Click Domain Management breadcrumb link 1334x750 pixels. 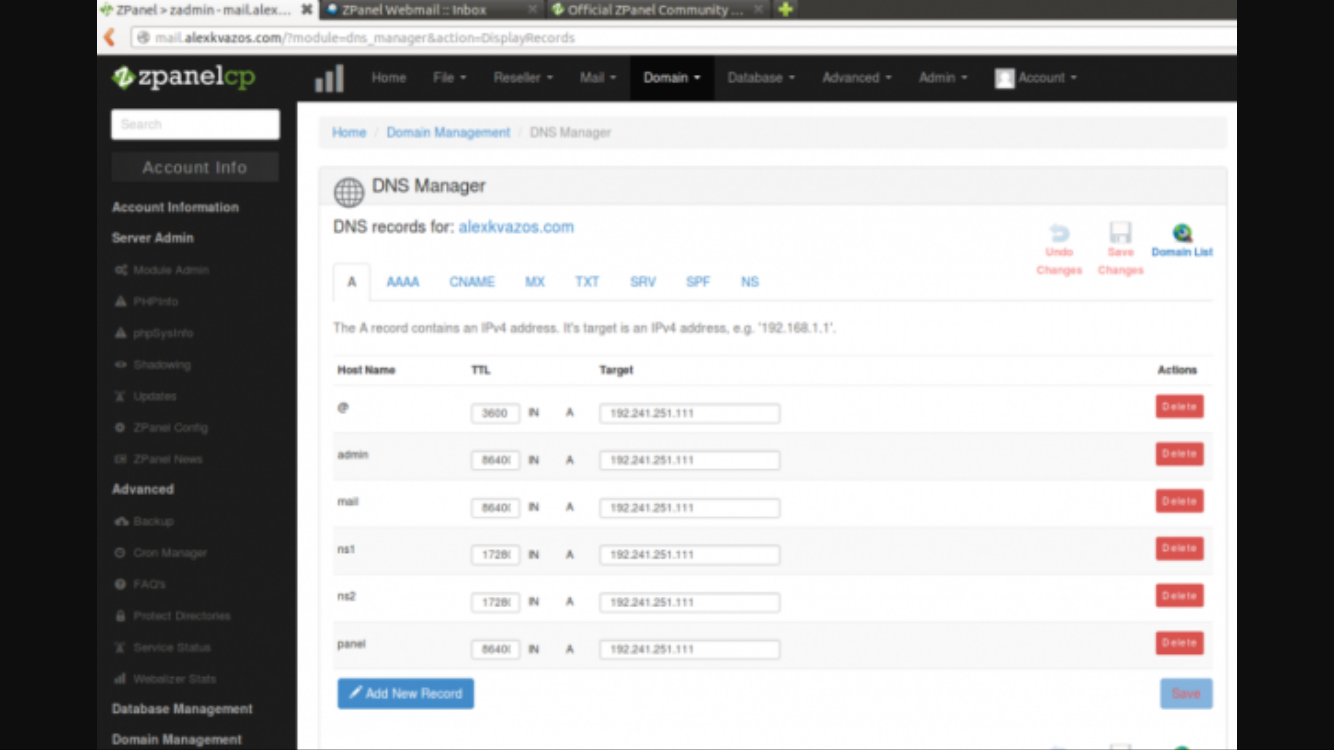[448, 132]
